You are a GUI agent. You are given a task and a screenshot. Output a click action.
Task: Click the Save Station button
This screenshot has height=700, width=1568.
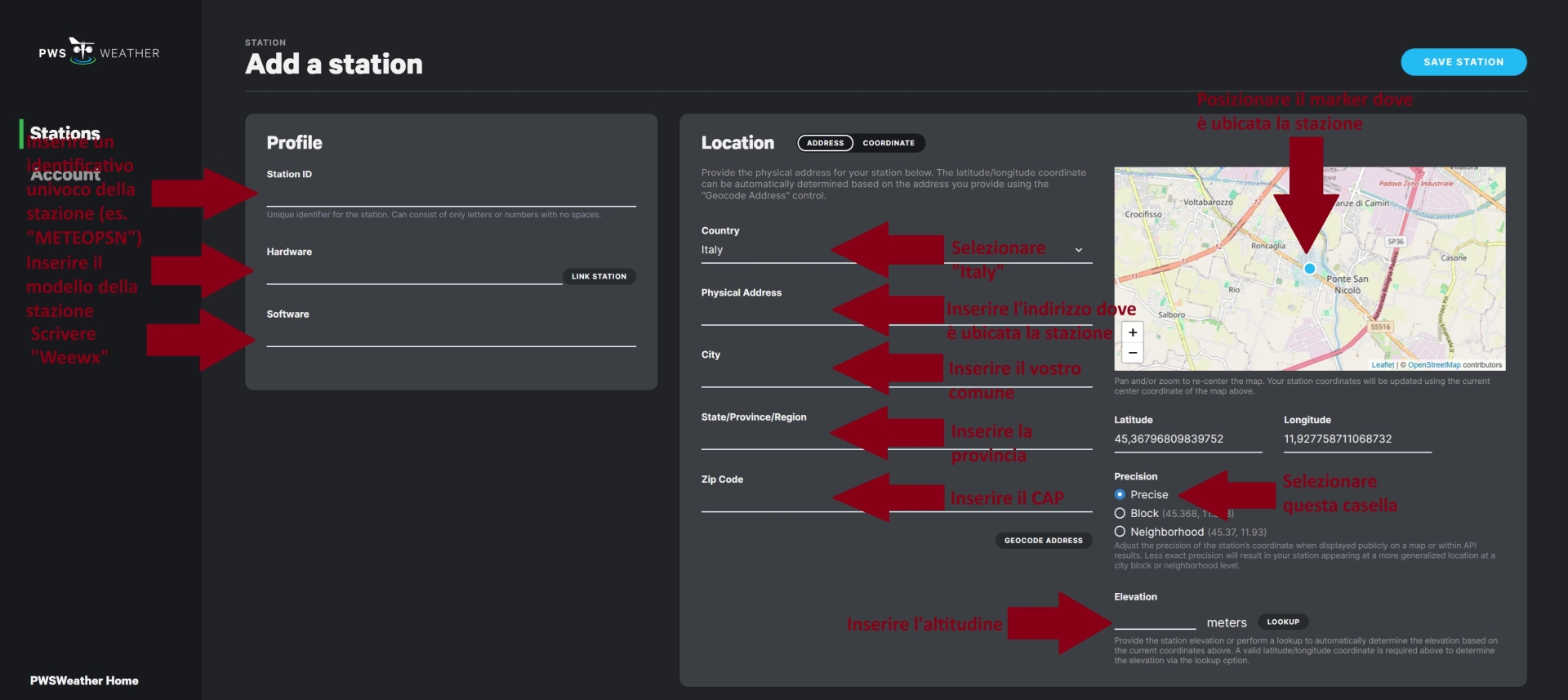[1463, 62]
